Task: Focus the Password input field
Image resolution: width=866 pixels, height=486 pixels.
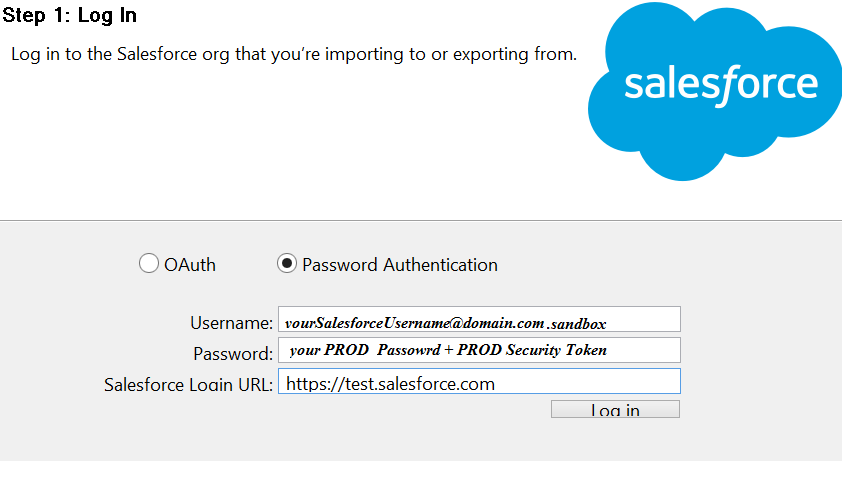Action: coord(479,350)
